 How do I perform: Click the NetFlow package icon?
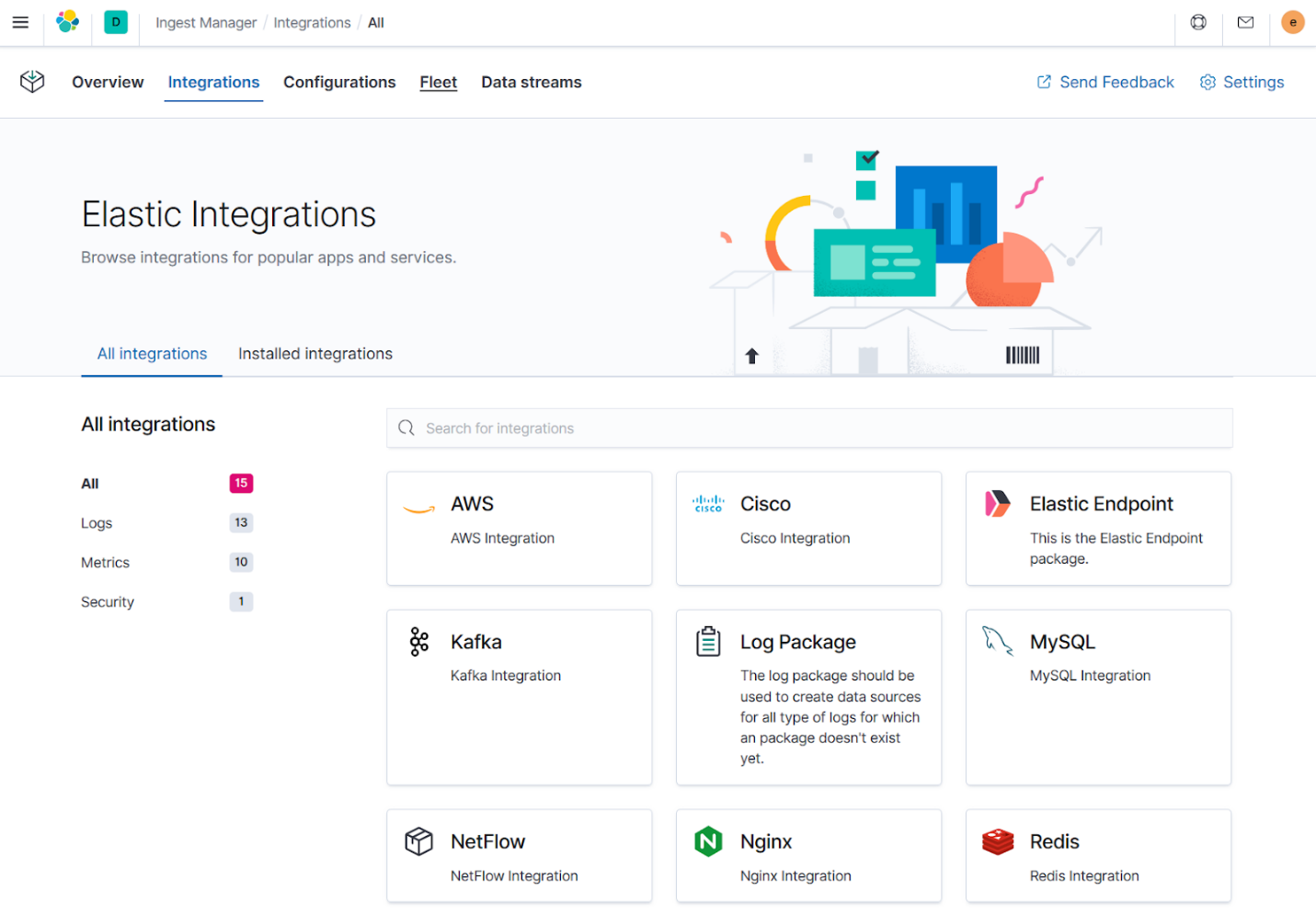418,841
